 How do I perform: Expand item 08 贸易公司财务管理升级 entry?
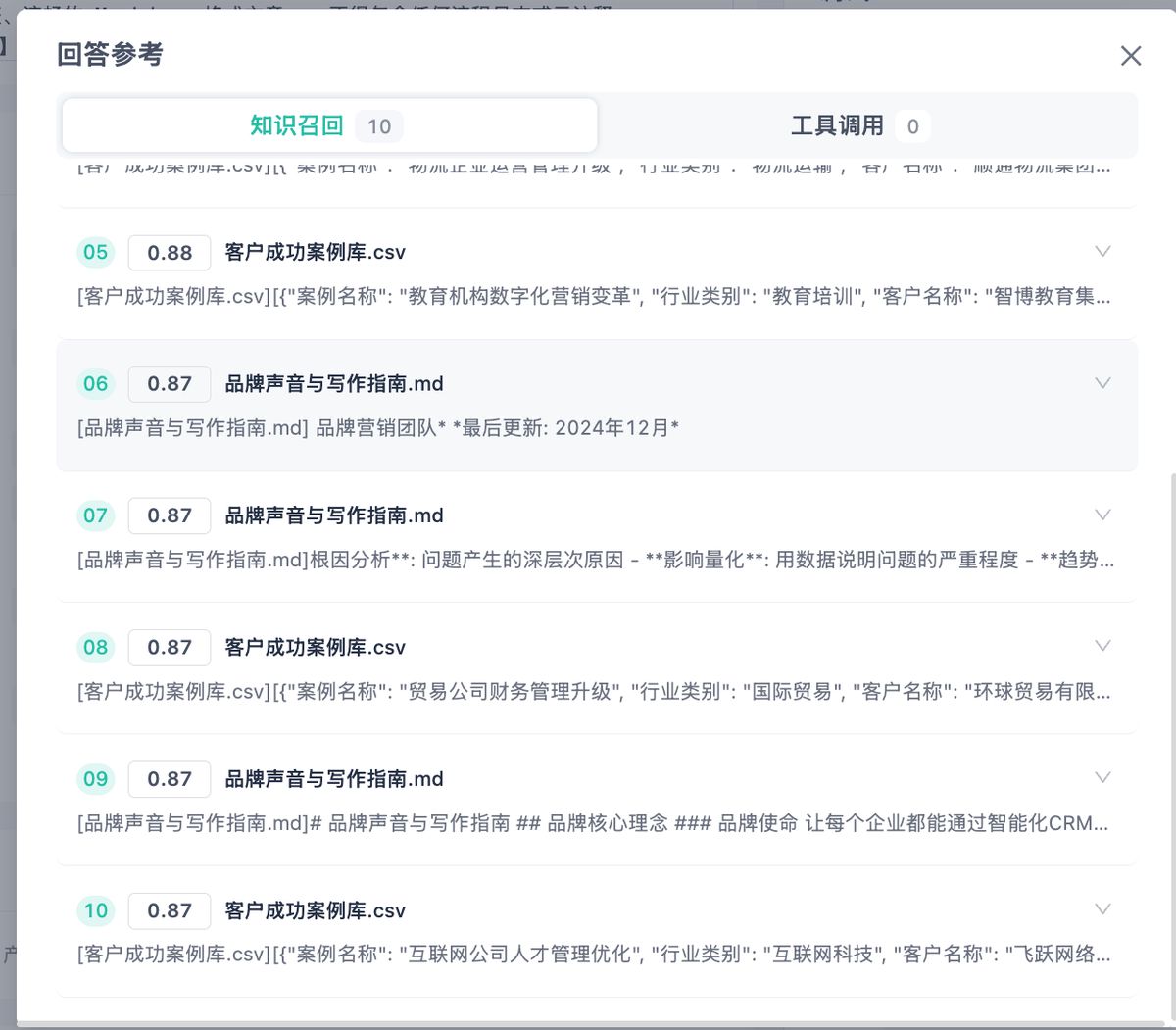(x=1102, y=647)
